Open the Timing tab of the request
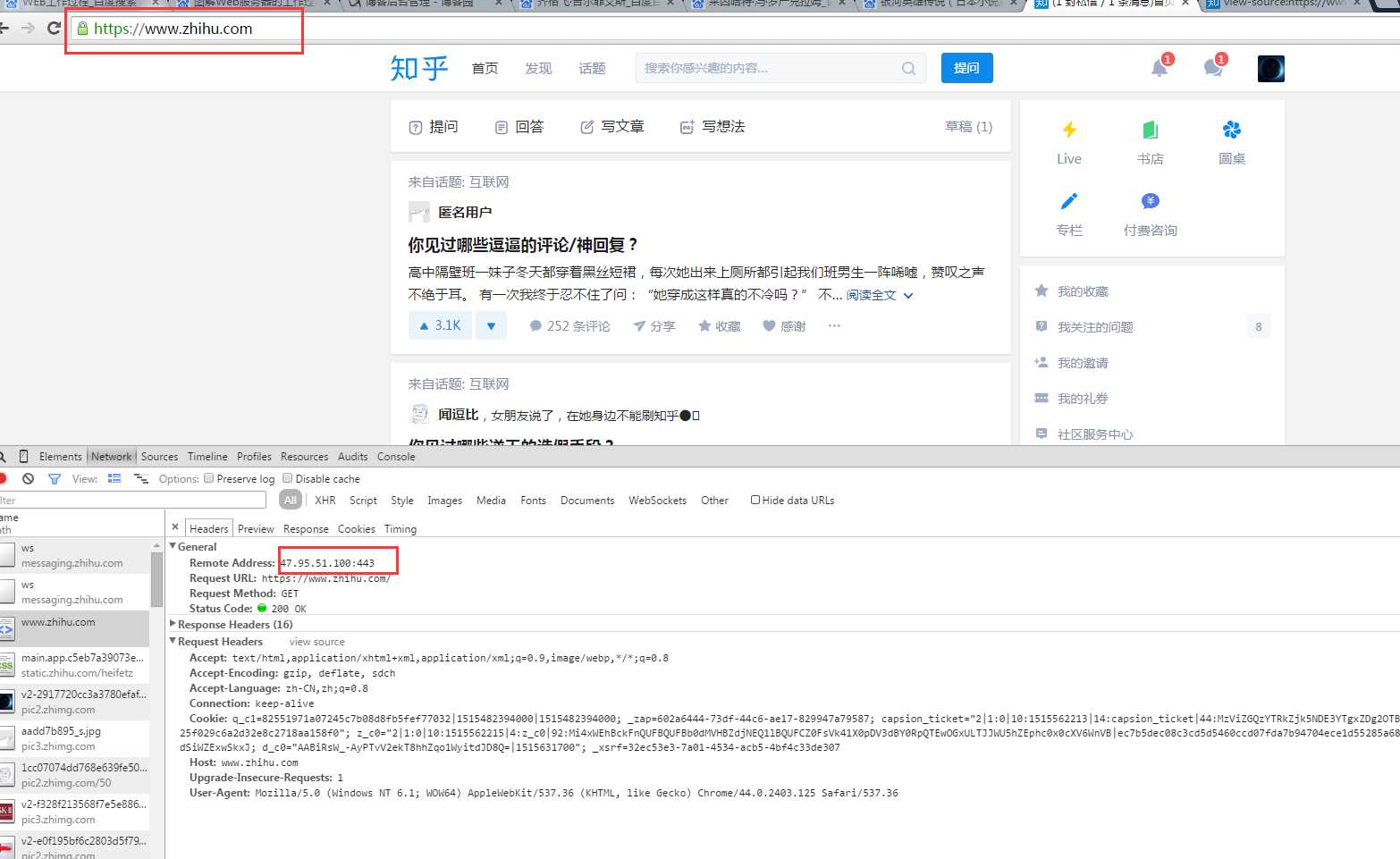Image resolution: width=1400 pixels, height=859 pixels. tap(401, 529)
